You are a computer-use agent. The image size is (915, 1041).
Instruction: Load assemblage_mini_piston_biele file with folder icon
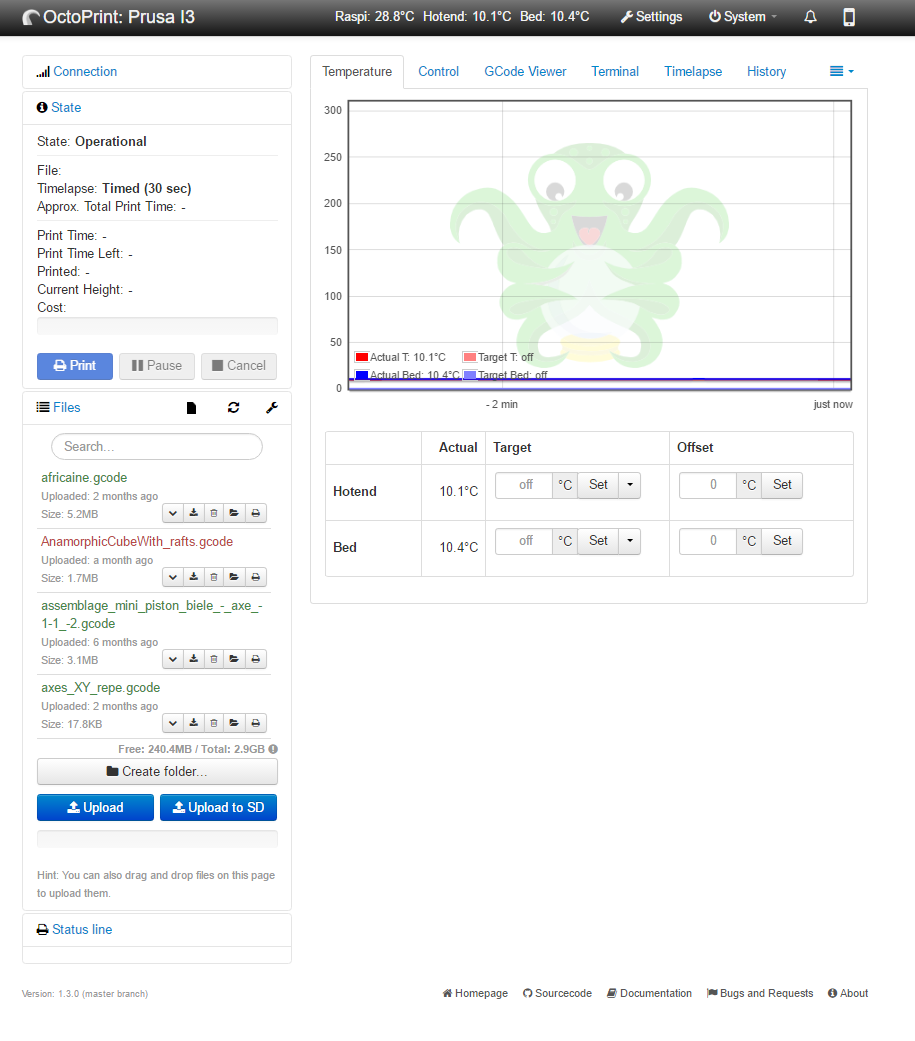234,659
